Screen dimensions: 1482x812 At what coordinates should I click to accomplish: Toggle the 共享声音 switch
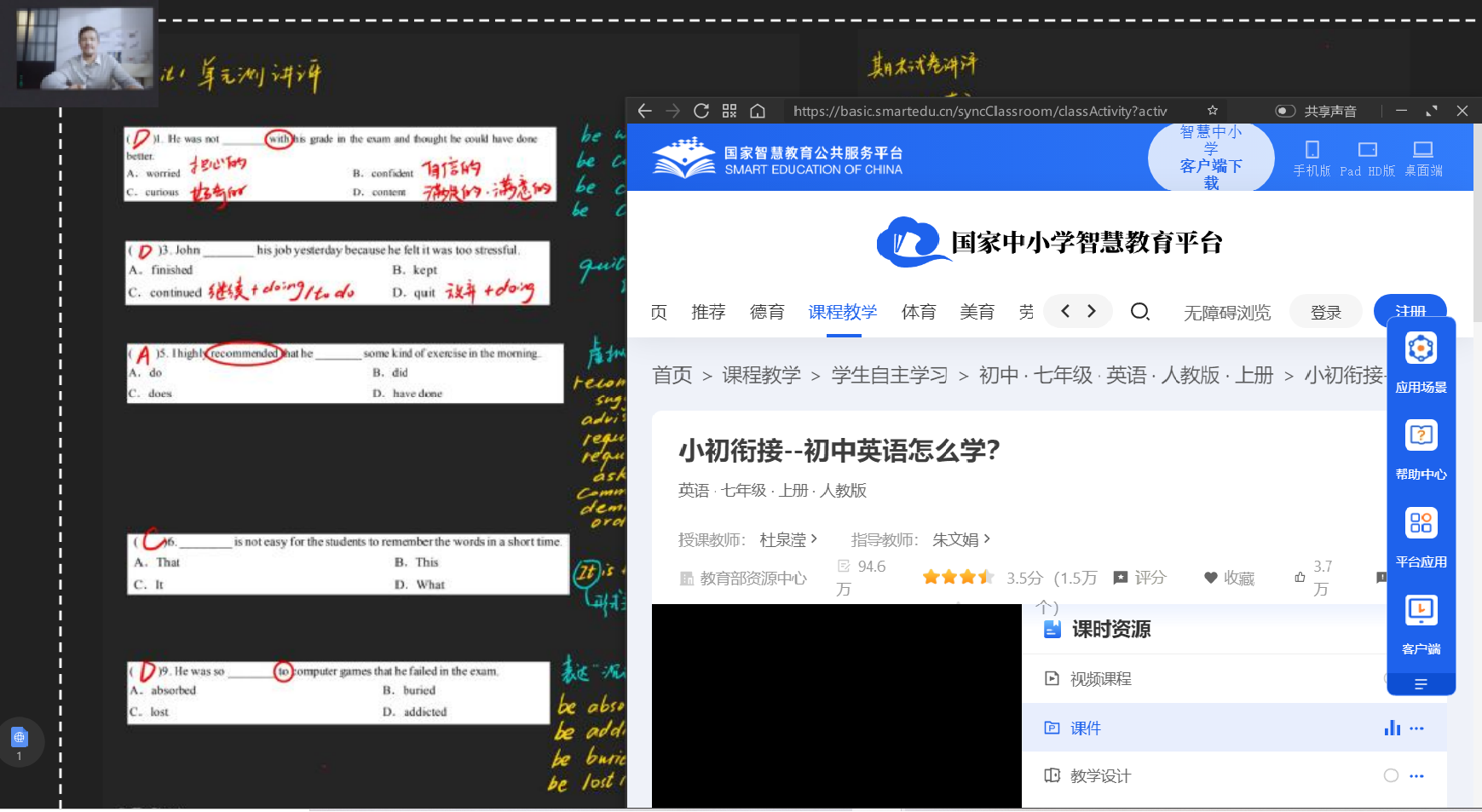1285,111
